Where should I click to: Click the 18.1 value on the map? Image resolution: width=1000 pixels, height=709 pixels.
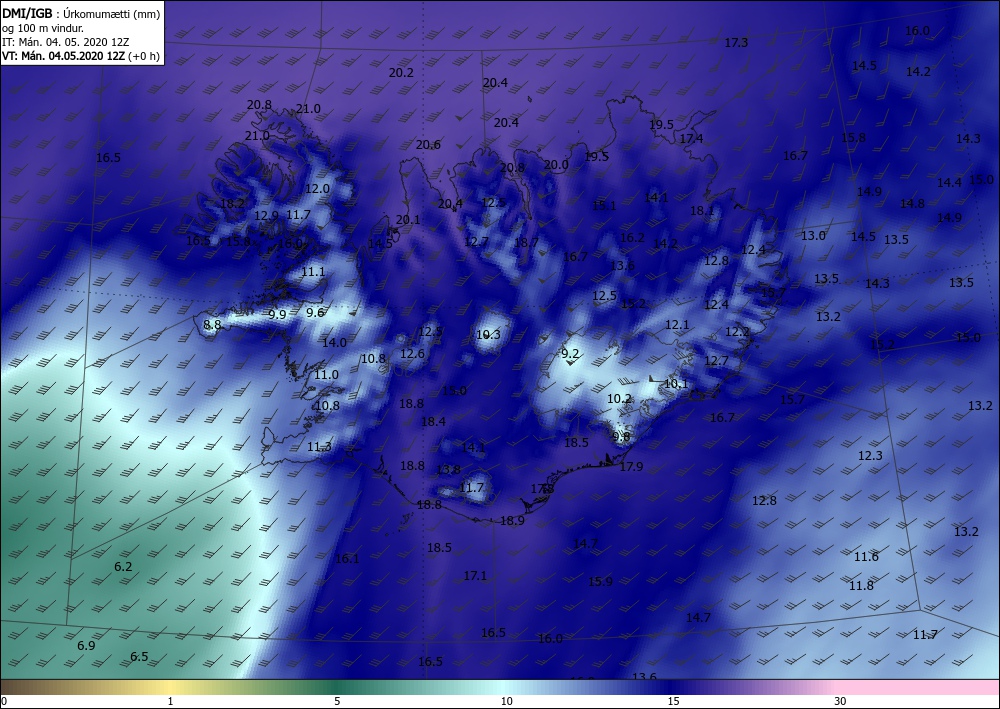pos(702,210)
